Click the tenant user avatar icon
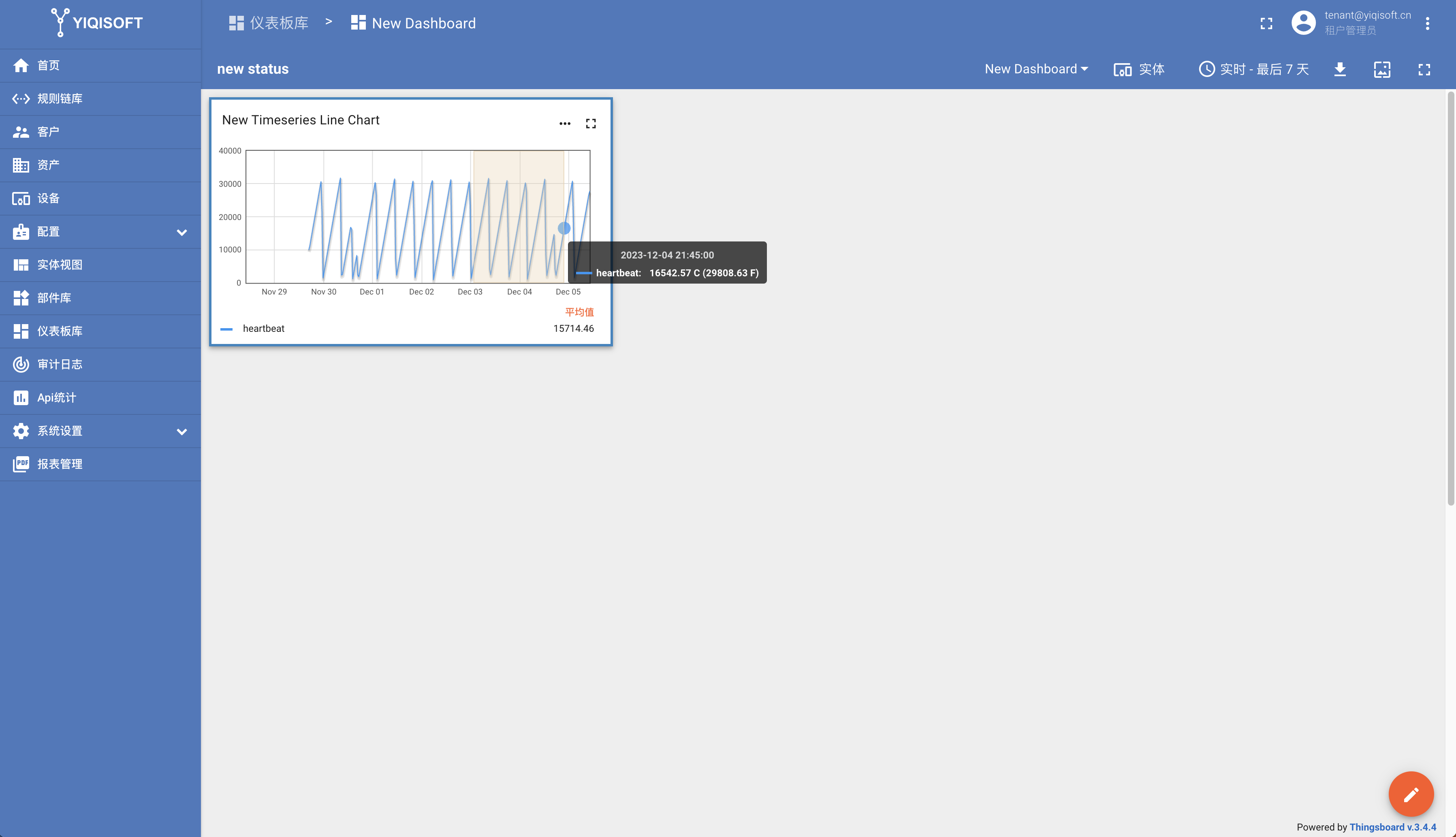The image size is (1456, 837). (x=1303, y=23)
